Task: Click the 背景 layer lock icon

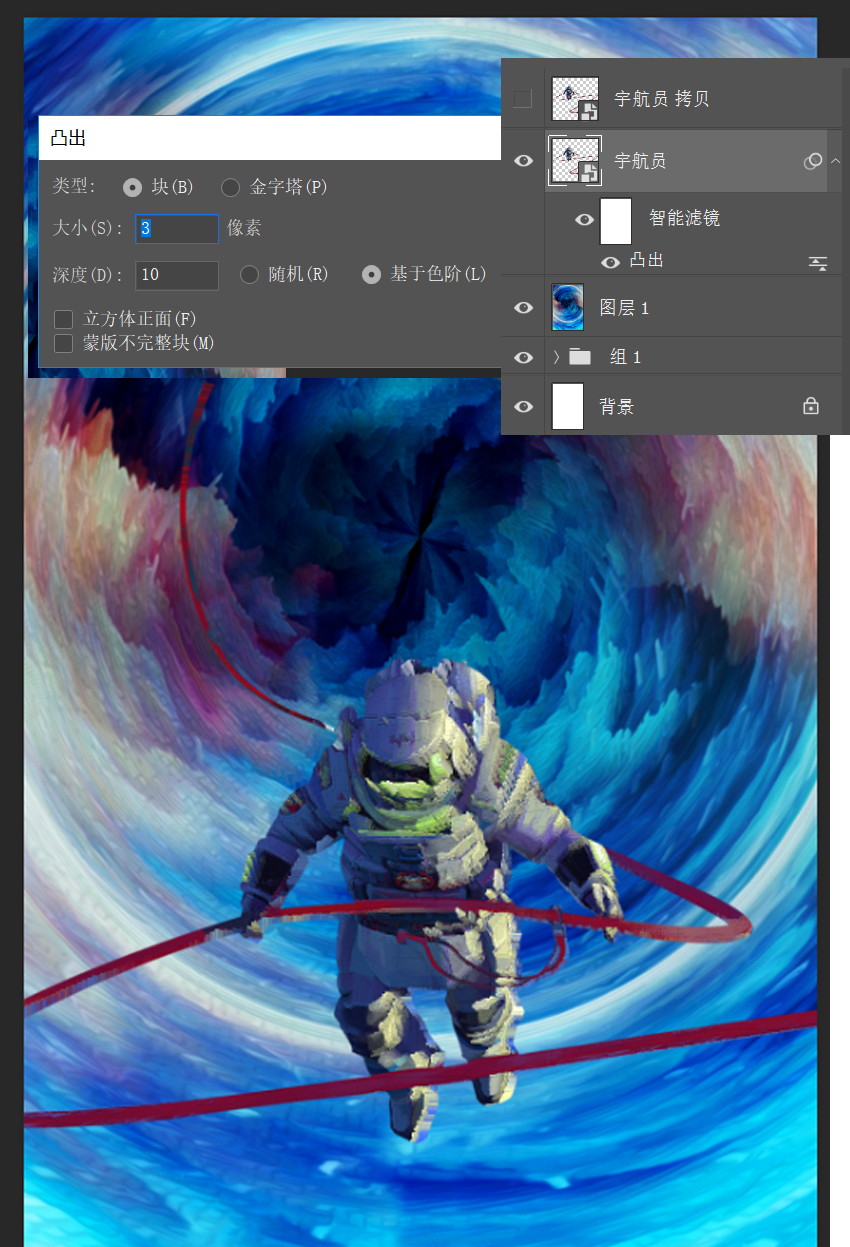Action: (x=811, y=406)
